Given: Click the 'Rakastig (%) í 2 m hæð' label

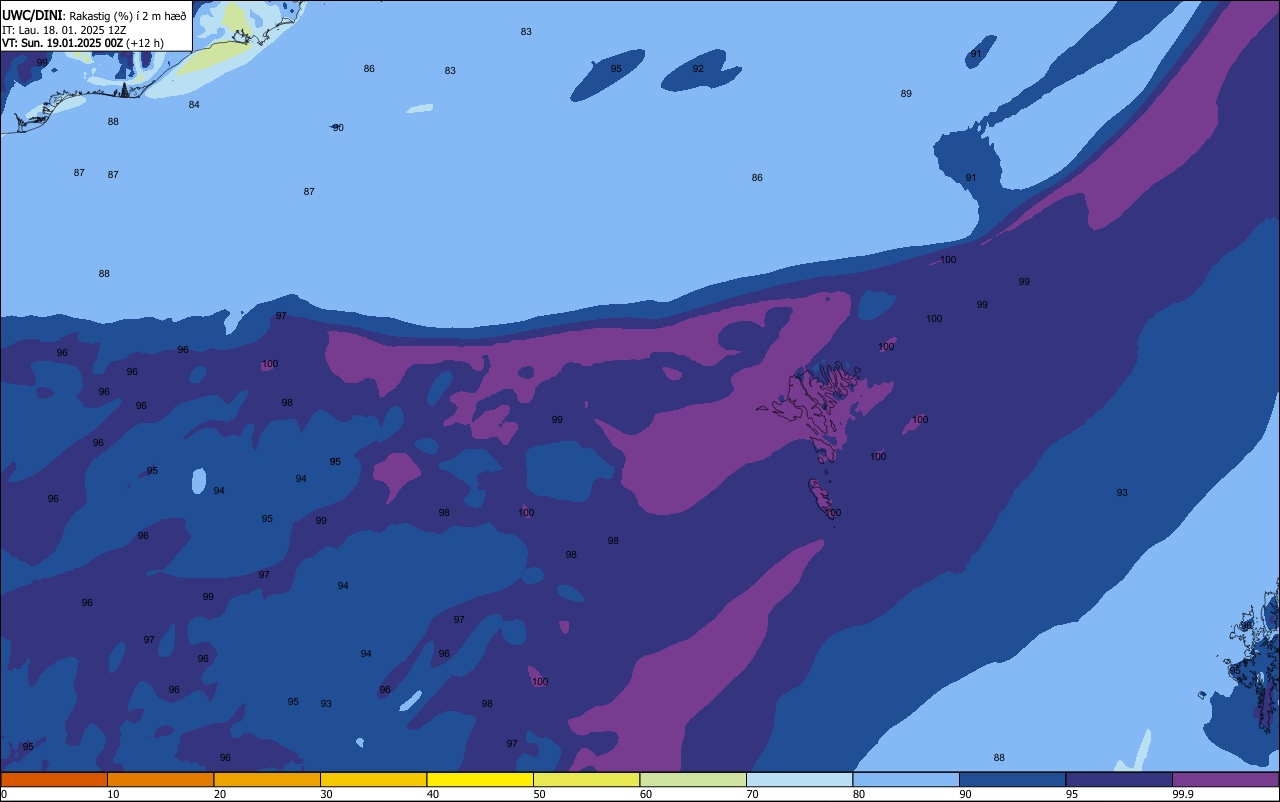Looking at the screenshot, I should [x=127, y=16].
